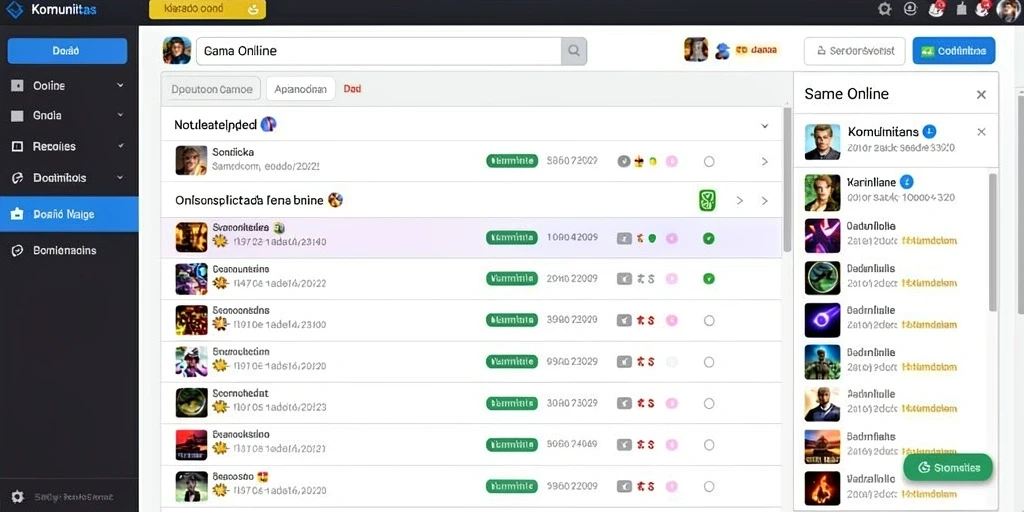Click the gray flag icon in Soornohedat row
Image resolution: width=1024 pixels, height=512 pixels.
(x=624, y=404)
